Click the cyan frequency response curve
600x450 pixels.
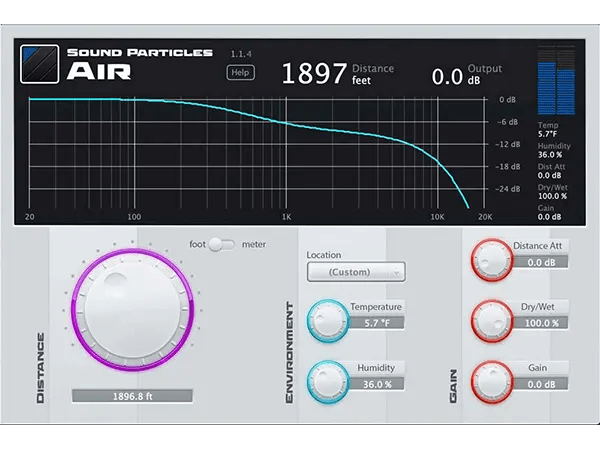[x=285, y=123]
